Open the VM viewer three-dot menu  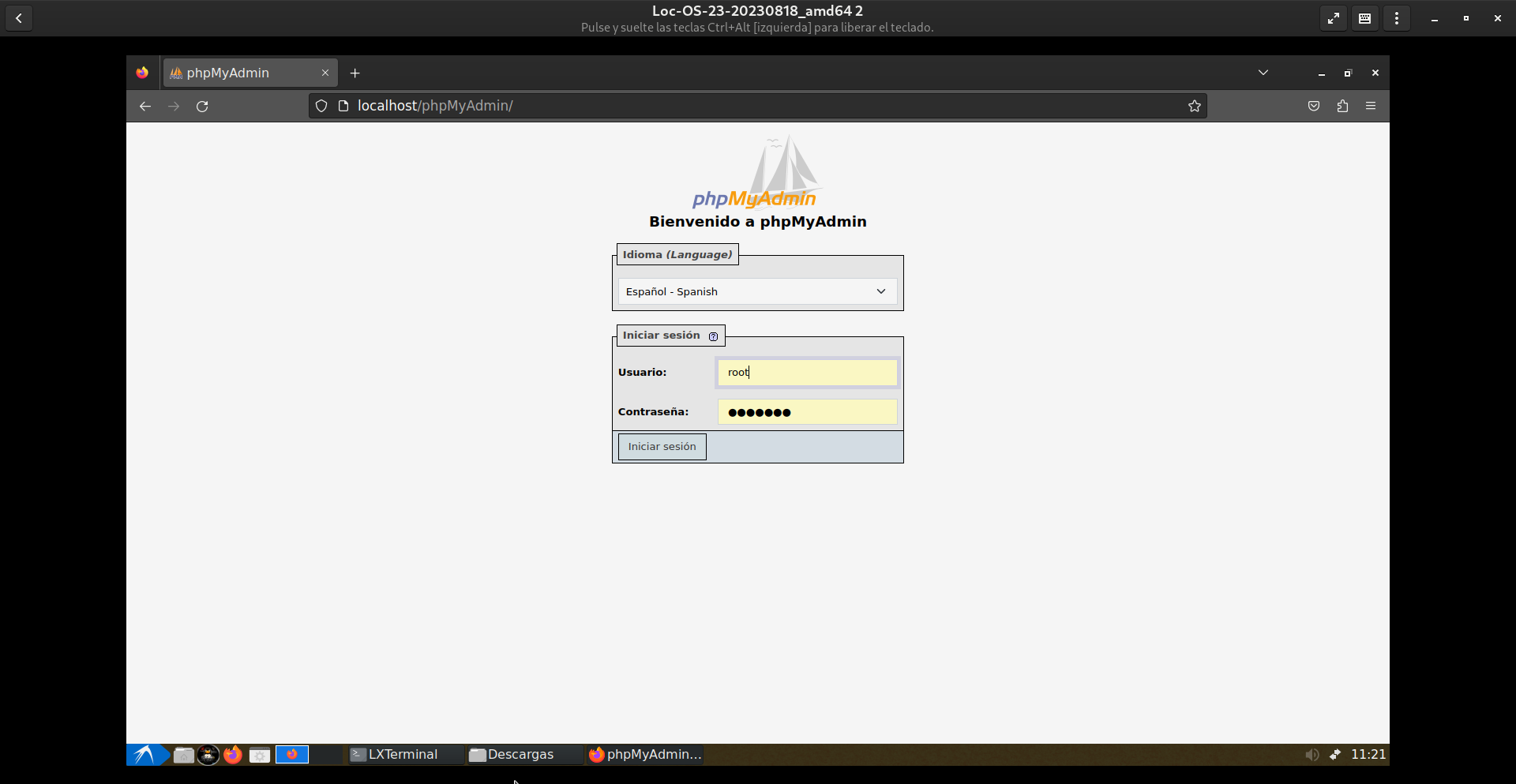(1397, 18)
